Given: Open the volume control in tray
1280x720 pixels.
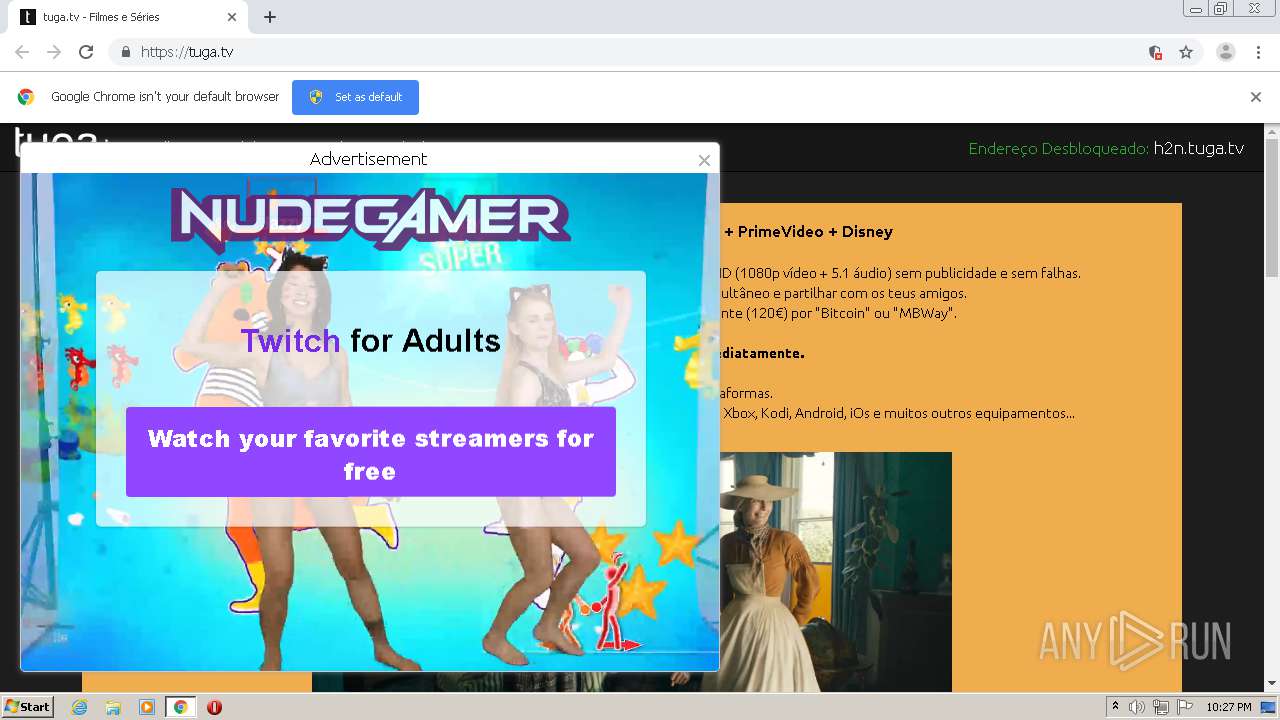Looking at the screenshot, I should [x=1137, y=707].
